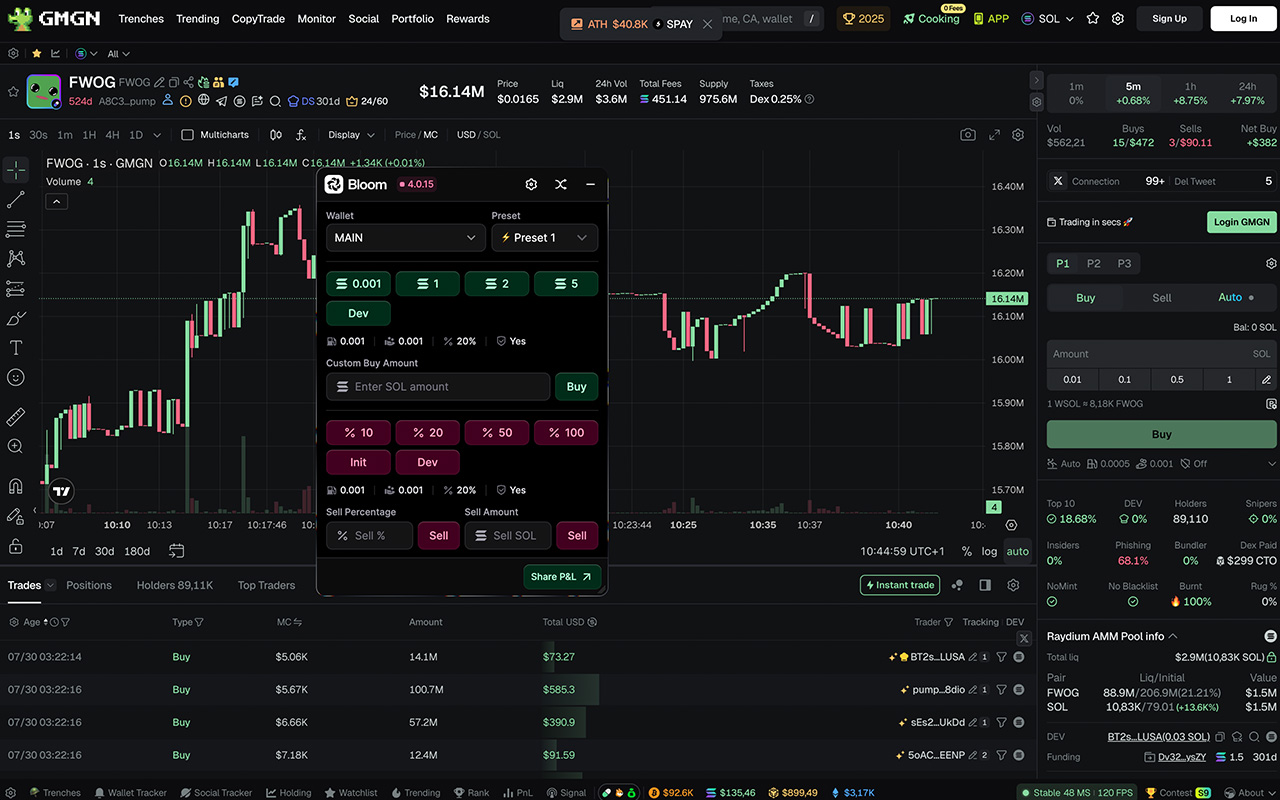Buy 0.001 SOL via Bloom quick button

click(x=358, y=284)
